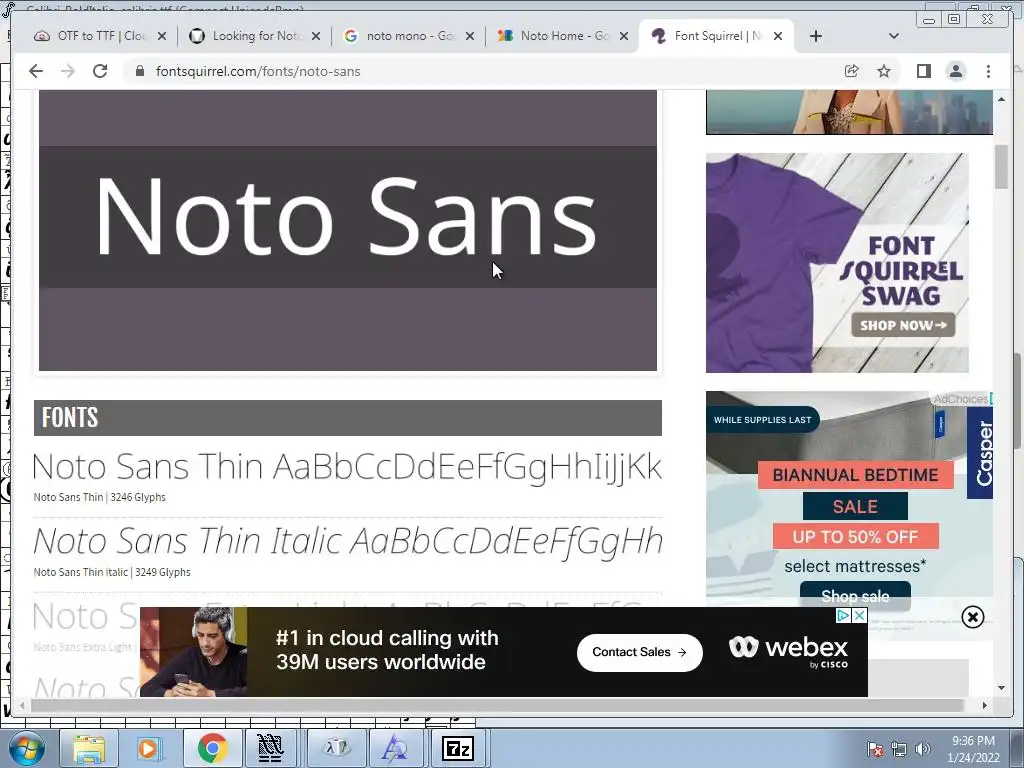
Task: Click Contact Sales in the Webex ad
Action: (639, 652)
